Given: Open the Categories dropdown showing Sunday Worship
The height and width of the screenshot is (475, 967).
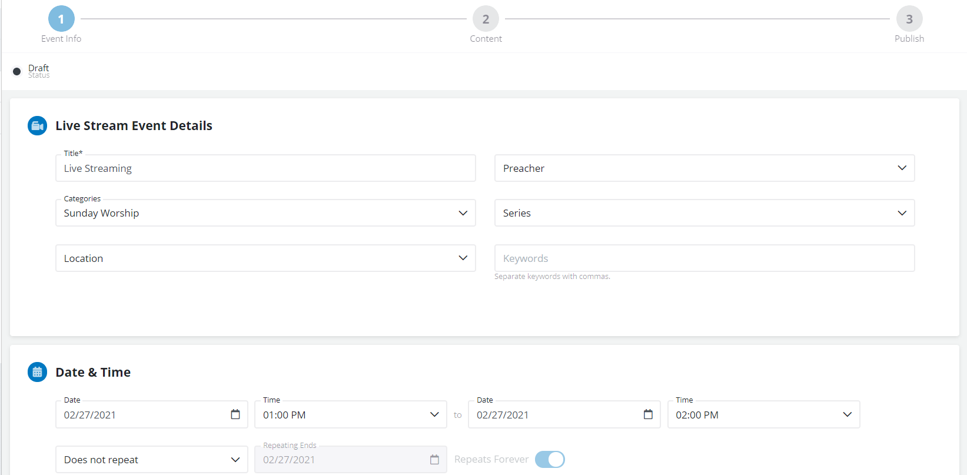Looking at the screenshot, I should coord(265,213).
